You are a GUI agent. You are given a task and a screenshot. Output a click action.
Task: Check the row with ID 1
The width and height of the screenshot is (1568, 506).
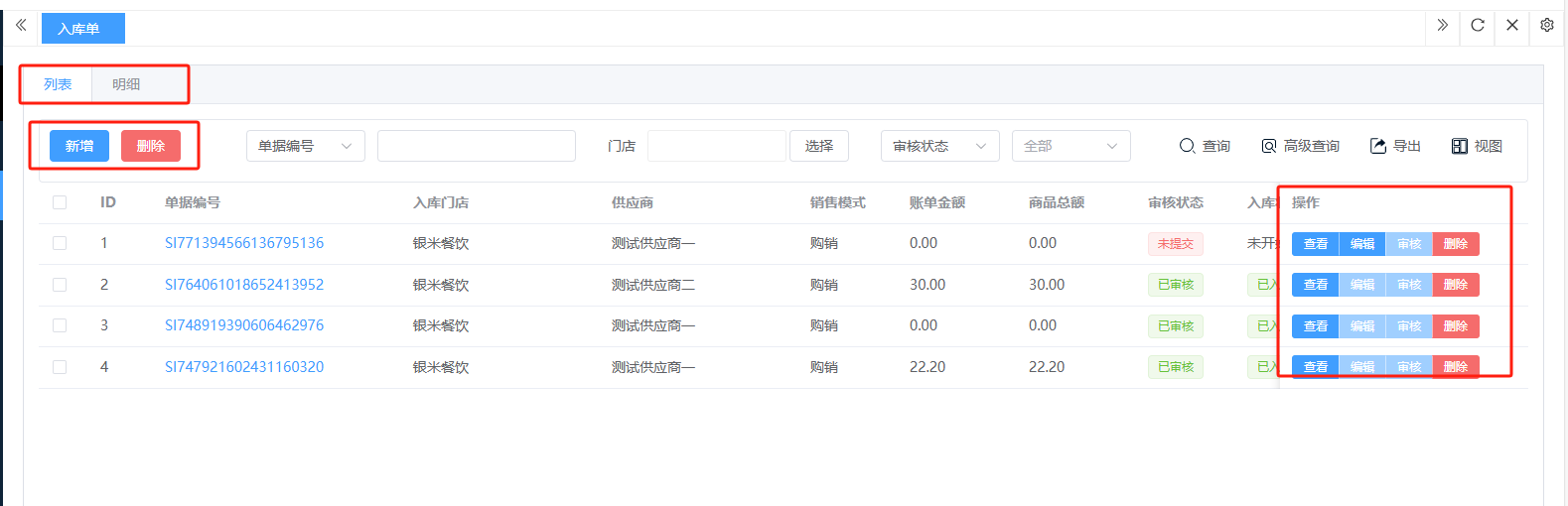click(60, 243)
